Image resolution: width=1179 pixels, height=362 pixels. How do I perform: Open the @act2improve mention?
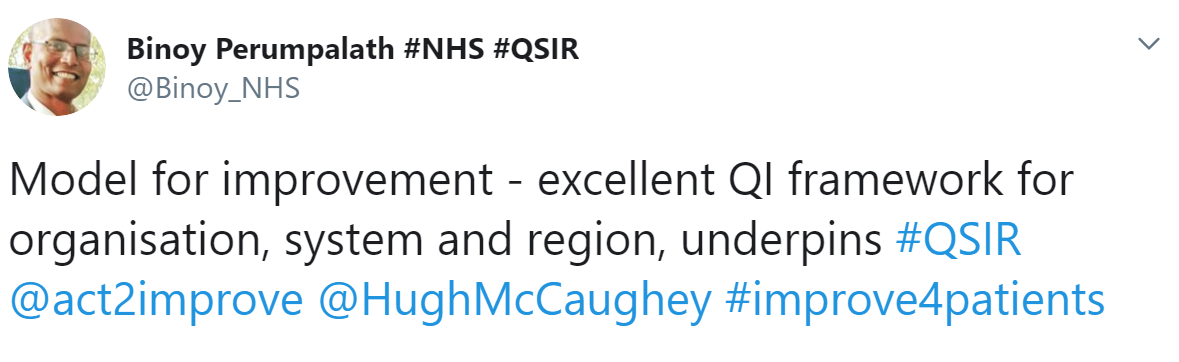pyautogui.click(x=156, y=301)
